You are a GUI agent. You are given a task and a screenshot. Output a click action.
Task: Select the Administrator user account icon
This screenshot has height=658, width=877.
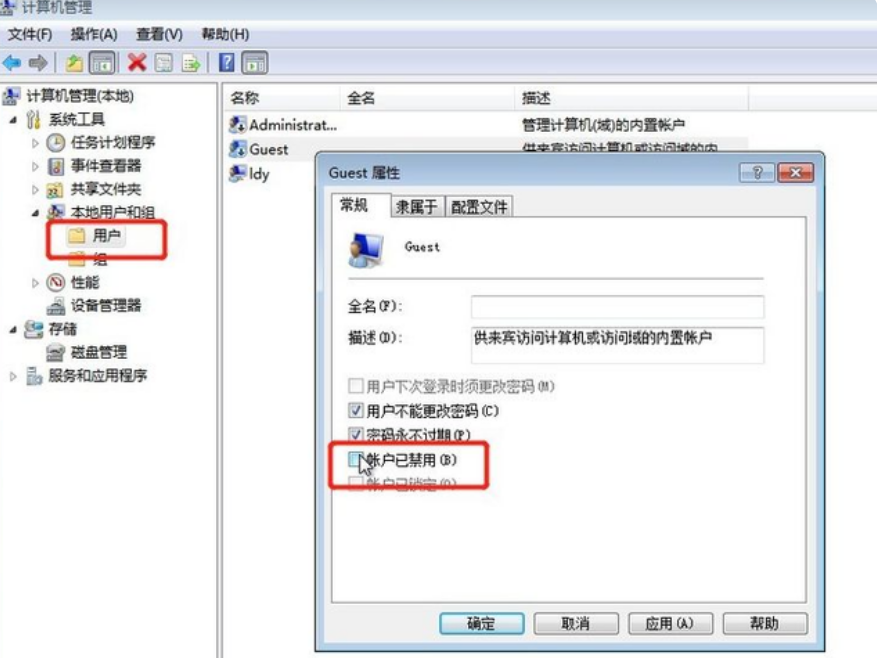coord(238,125)
